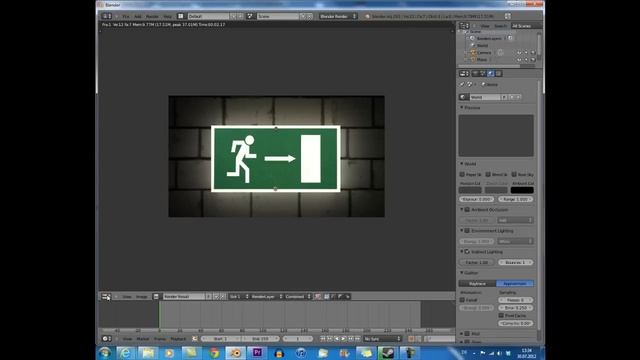The width and height of the screenshot is (640, 360).
Task: Open the Environment Lighting White color dropdown
Action: (516, 241)
